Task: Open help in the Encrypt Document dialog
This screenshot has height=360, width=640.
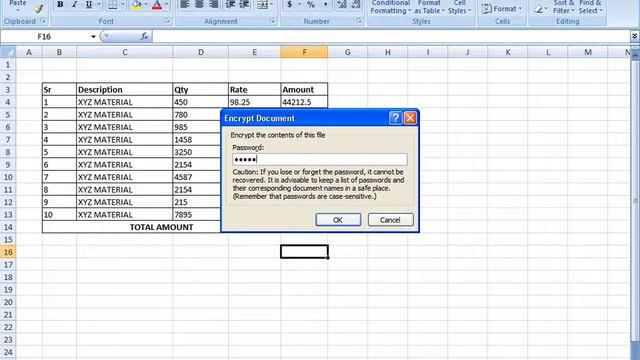Action: (x=395, y=118)
